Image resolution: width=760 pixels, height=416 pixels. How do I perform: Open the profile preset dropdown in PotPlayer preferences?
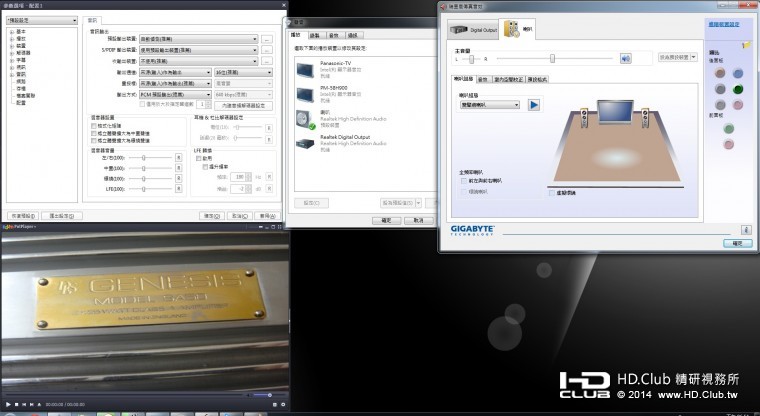[x=42, y=20]
